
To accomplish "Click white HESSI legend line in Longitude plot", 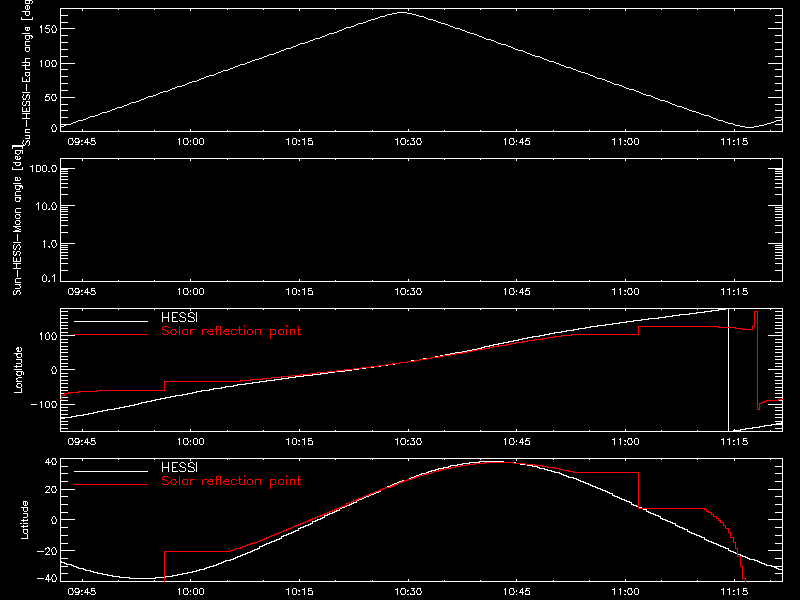I will 111,321.
